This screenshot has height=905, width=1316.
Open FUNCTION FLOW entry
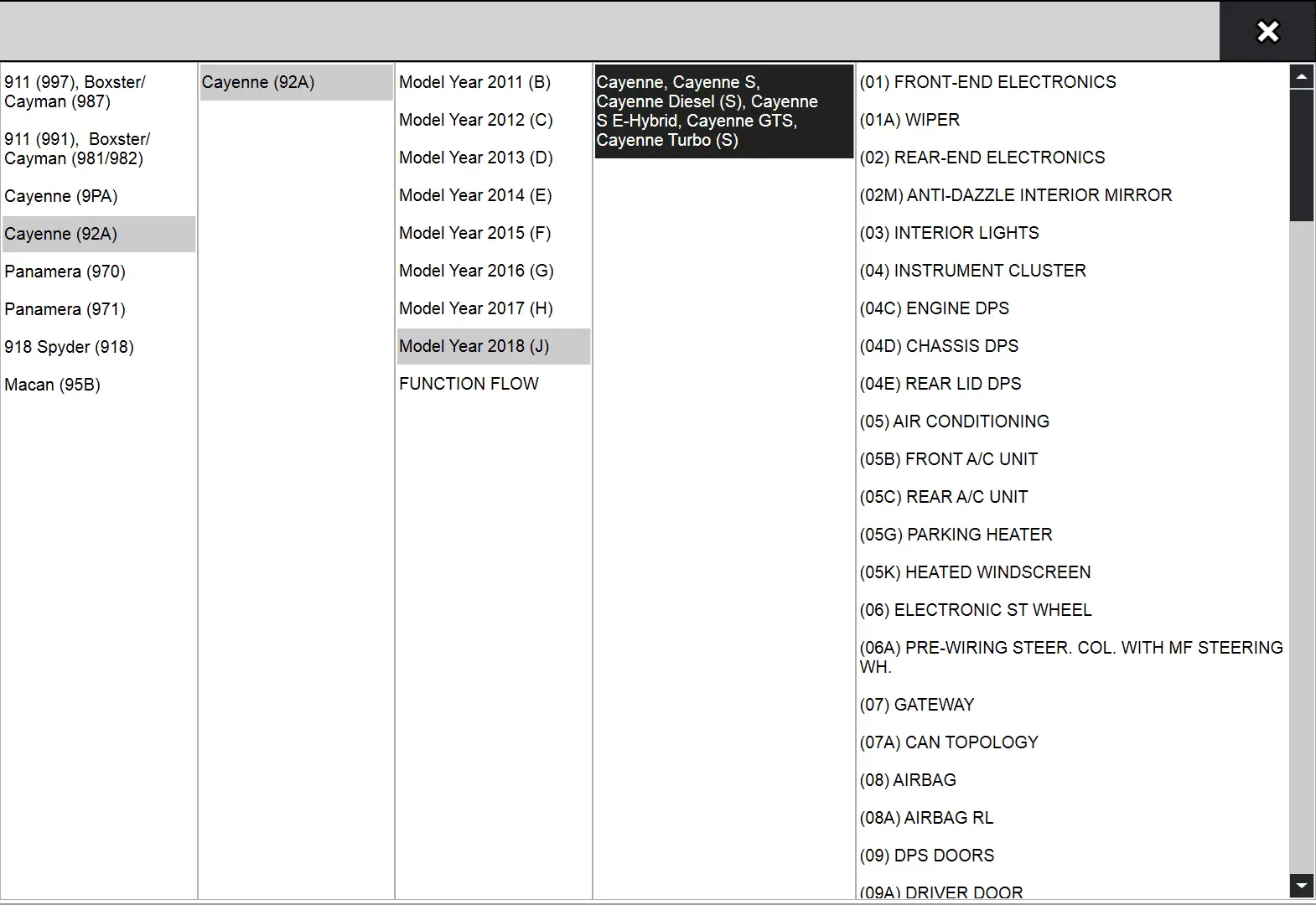coord(469,384)
